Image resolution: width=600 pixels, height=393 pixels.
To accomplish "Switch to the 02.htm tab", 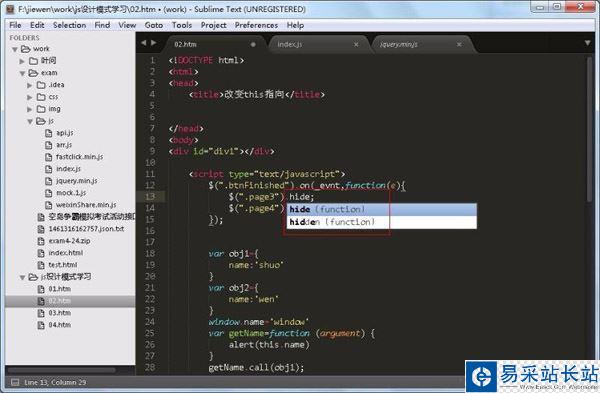I will pos(214,44).
